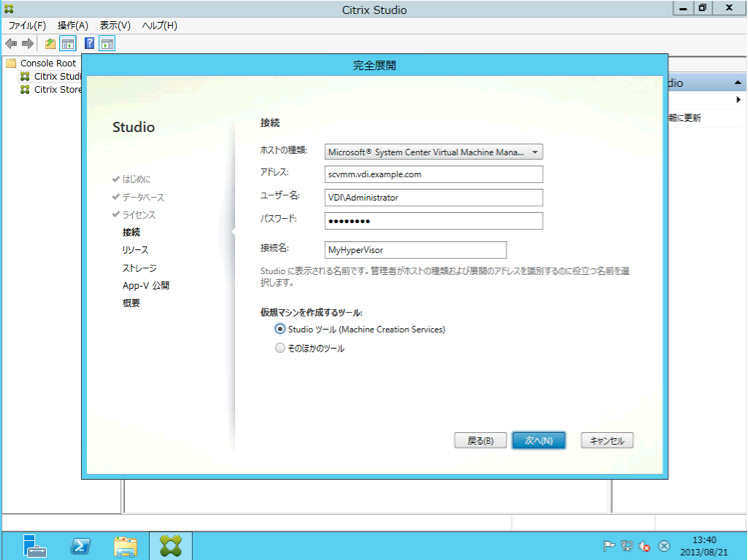Click the パスワード password field
The height and width of the screenshot is (560, 748).
(434, 221)
